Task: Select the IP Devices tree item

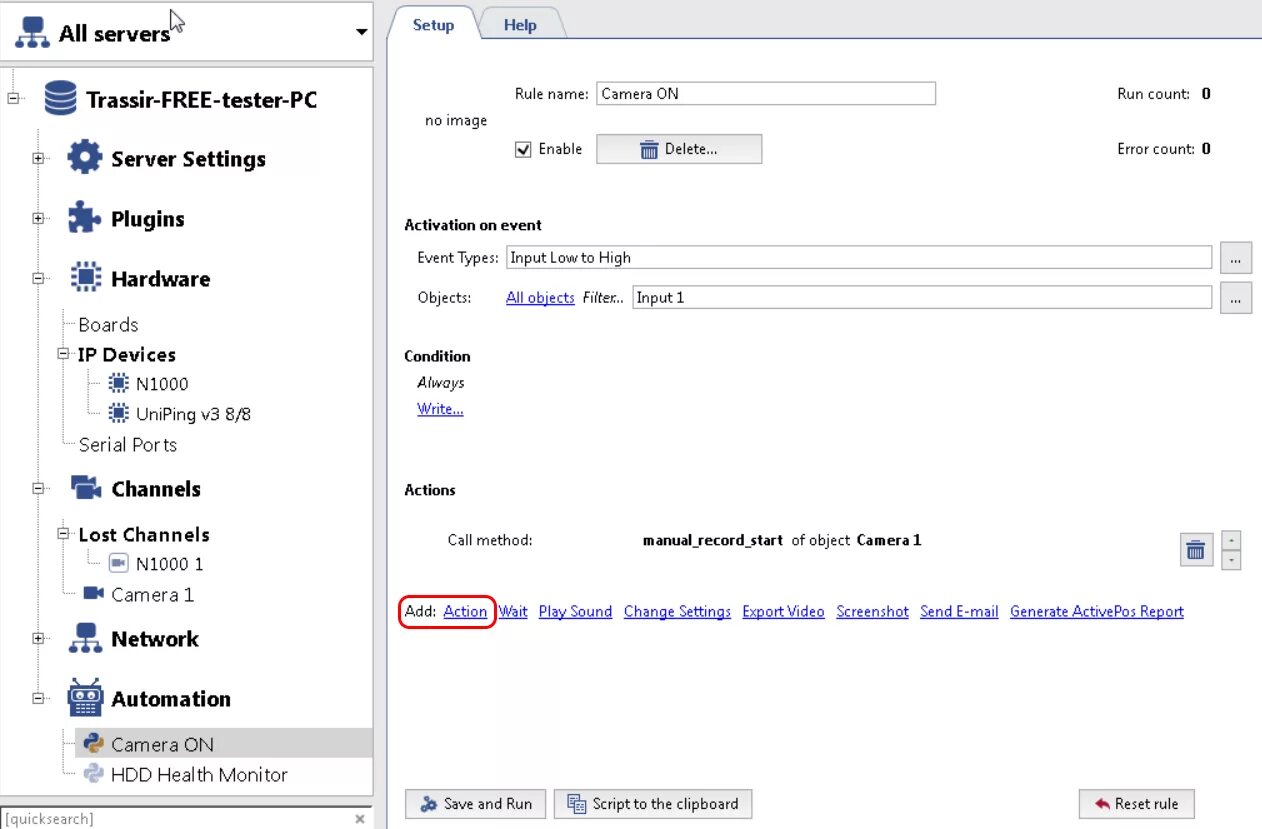Action: 126,354
